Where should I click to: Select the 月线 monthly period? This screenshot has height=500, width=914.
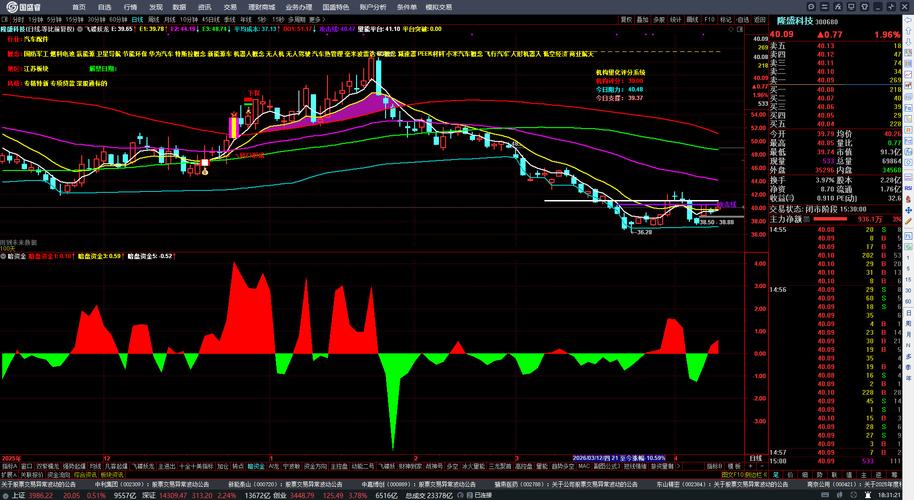170,19
